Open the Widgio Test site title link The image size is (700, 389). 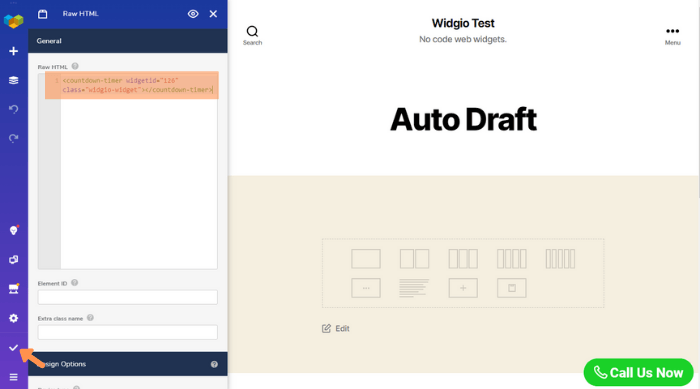pos(463,23)
